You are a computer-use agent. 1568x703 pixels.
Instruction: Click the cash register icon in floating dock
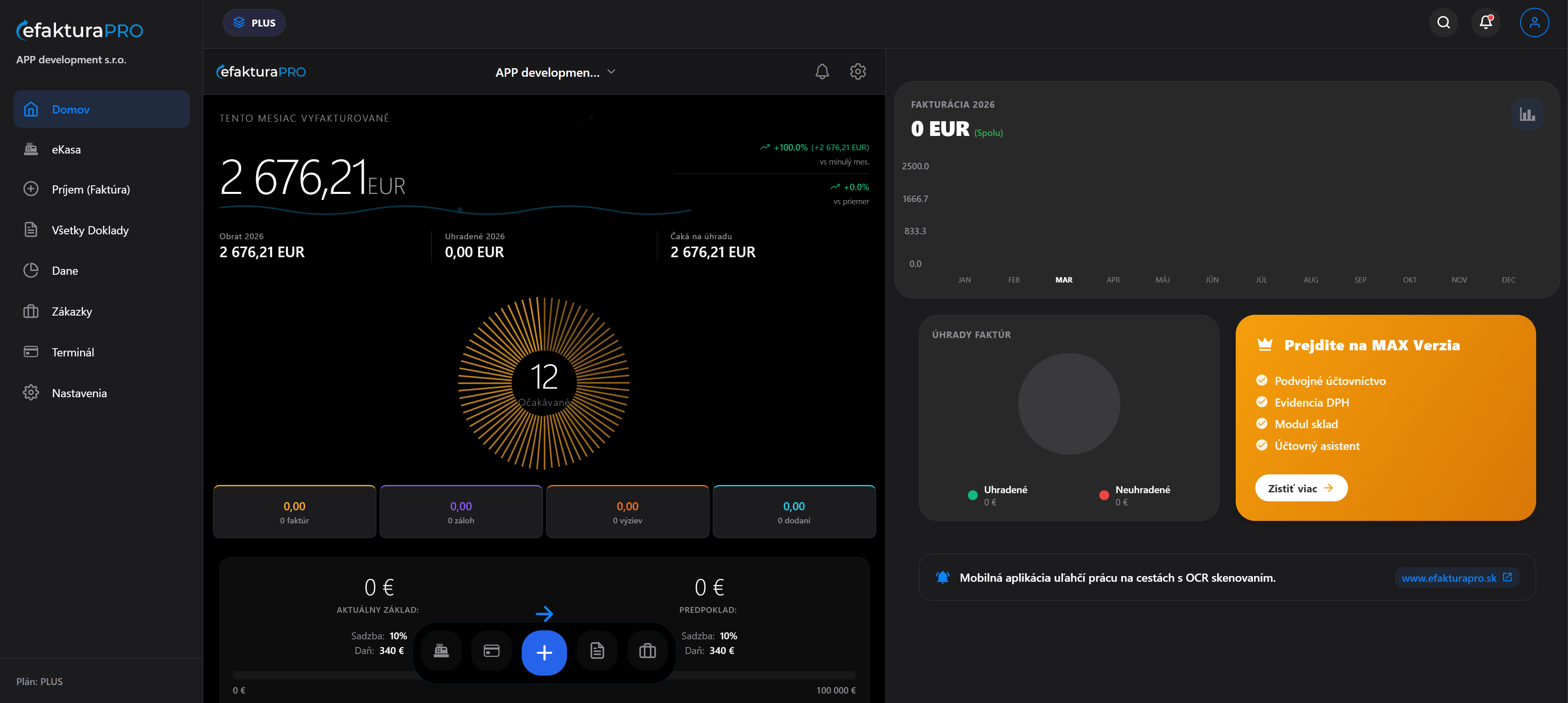441,651
